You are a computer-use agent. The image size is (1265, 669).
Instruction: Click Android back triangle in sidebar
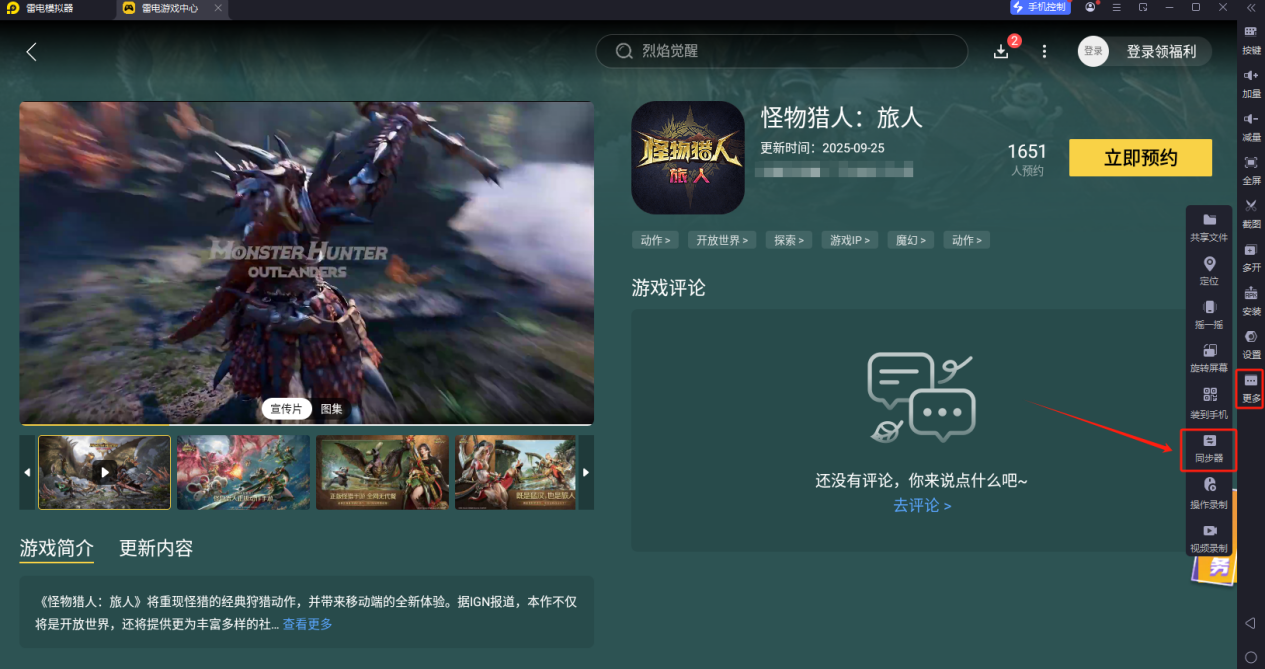[1250, 623]
